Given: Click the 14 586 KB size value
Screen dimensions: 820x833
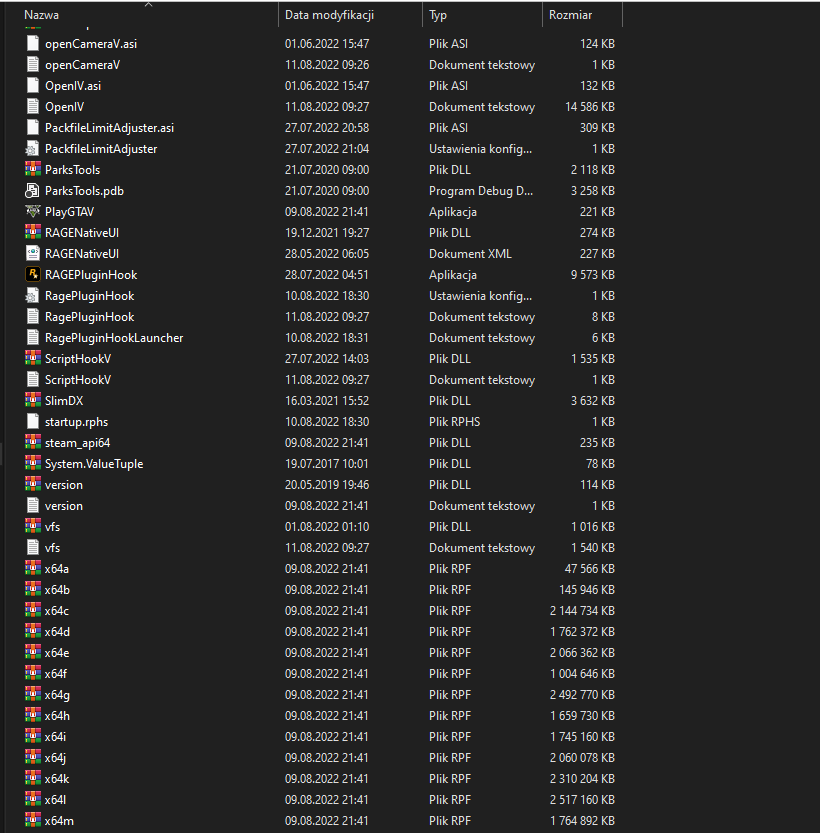Looking at the screenshot, I should point(590,107).
